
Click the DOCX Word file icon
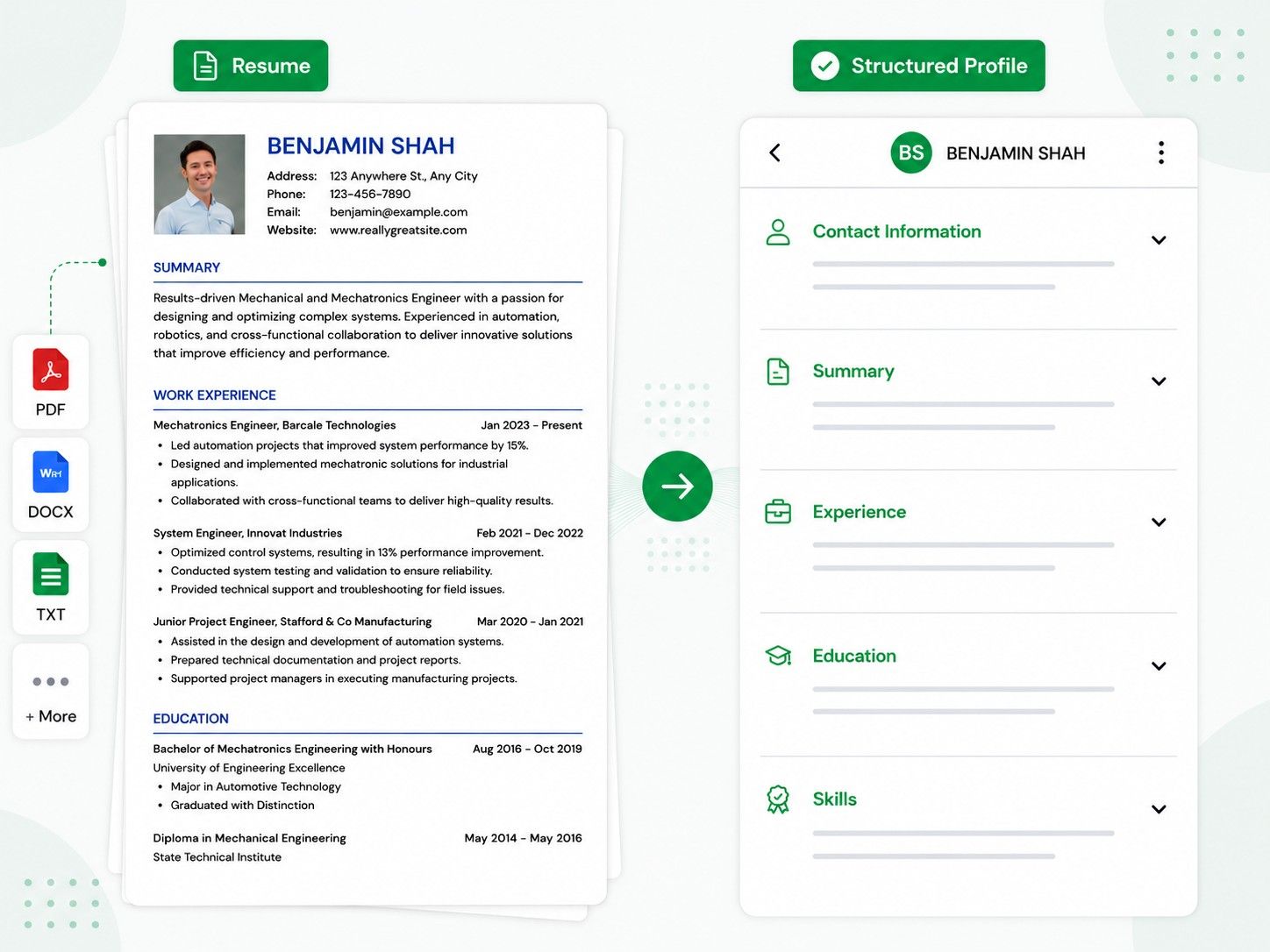[x=51, y=472]
